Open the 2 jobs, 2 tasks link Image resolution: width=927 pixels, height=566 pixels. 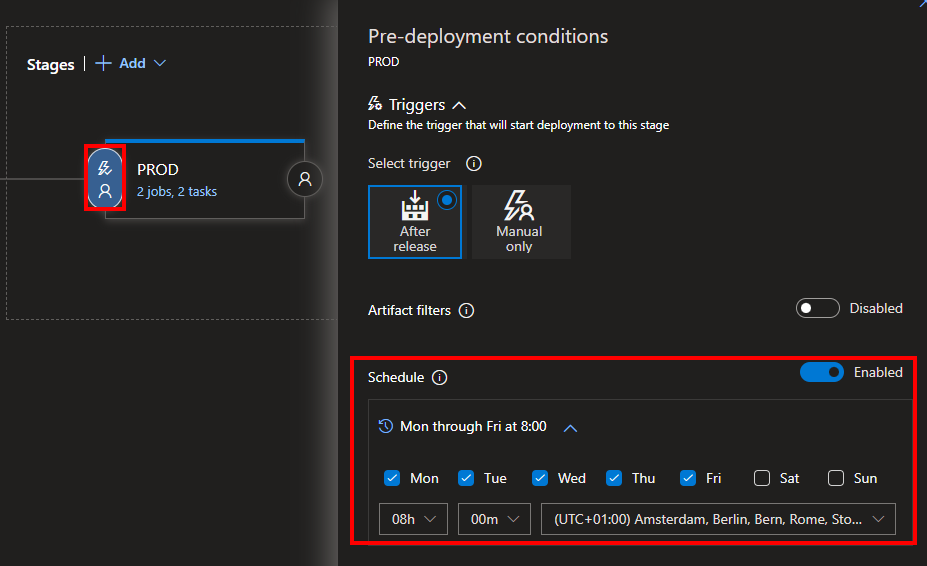(x=177, y=191)
